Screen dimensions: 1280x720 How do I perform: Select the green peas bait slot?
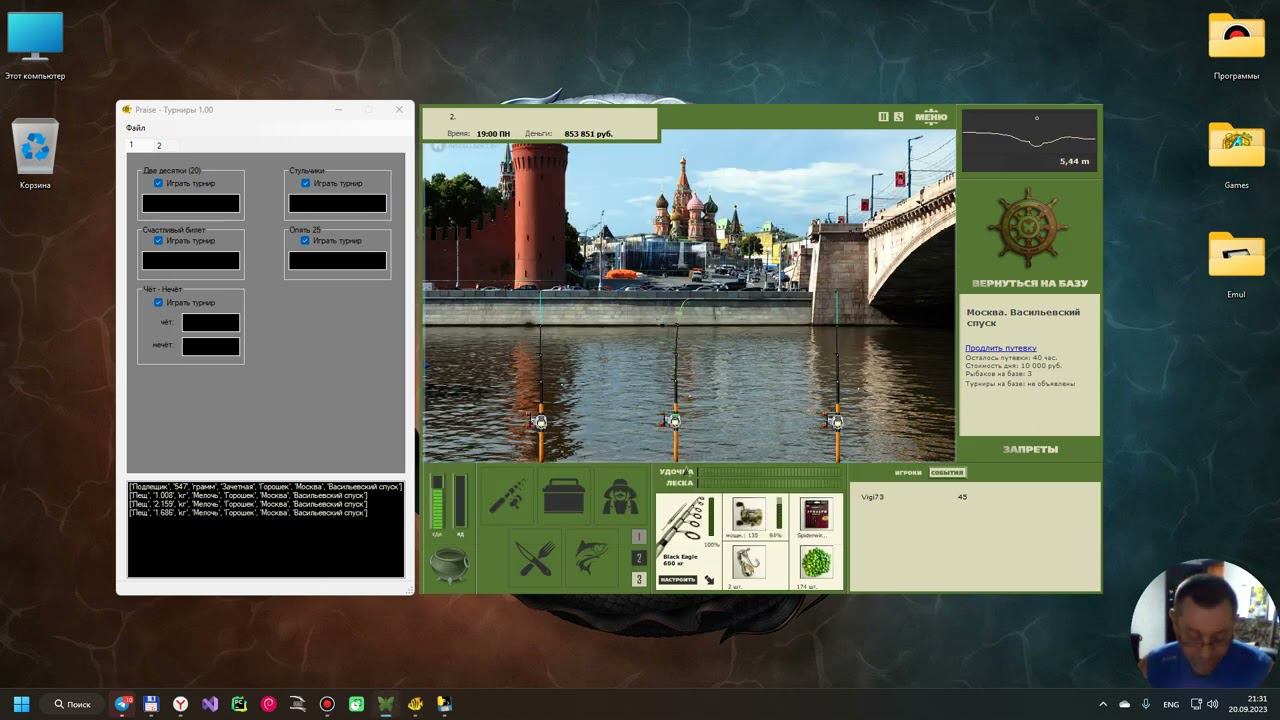(816, 561)
